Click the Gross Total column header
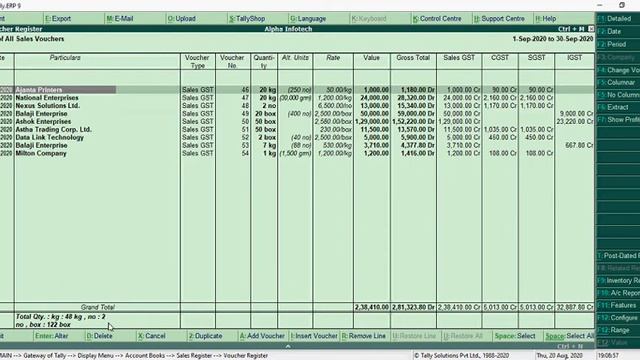This screenshot has width=640, height=360. tap(413, 58)
